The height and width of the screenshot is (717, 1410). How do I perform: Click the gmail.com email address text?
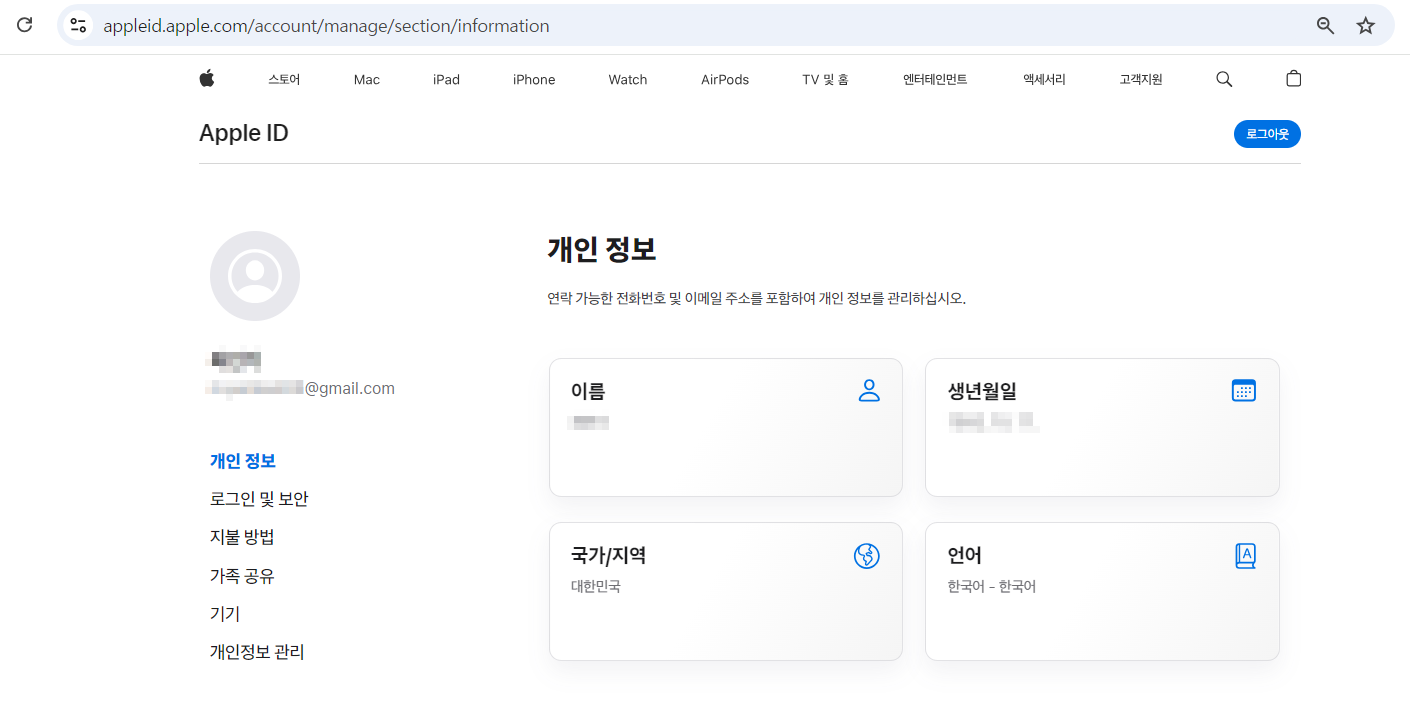300,389
